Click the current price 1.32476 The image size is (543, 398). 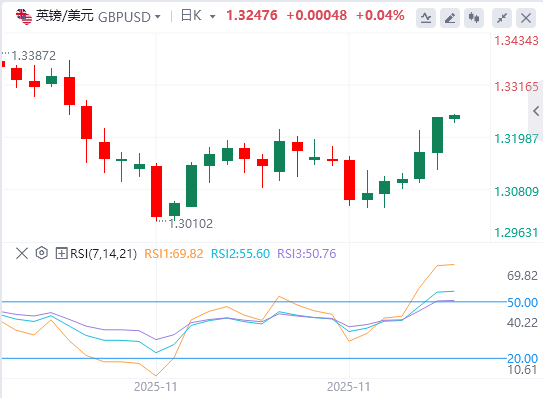click(252, 16)
